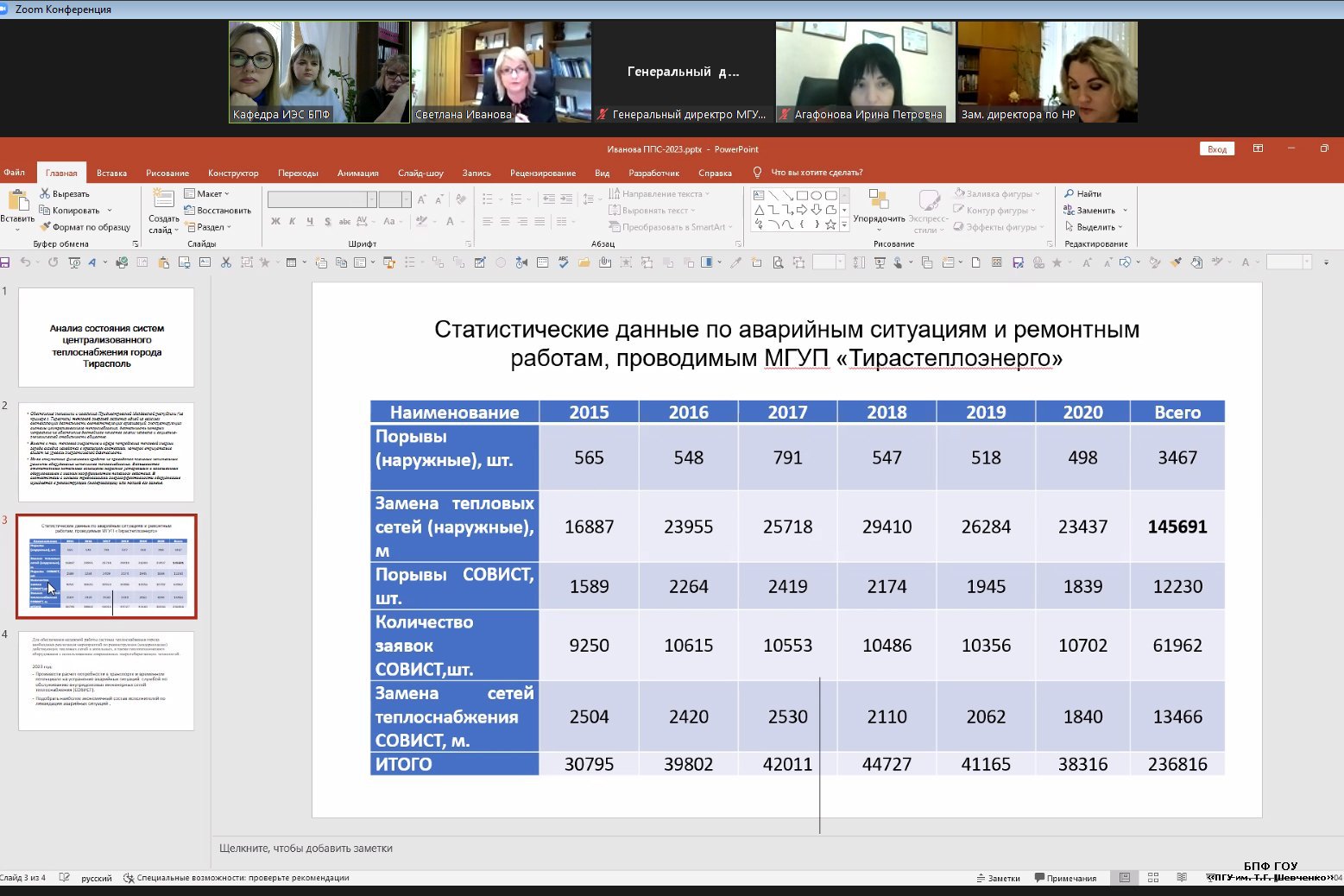Toggle underline Ч formatting
This screenshot has height=896, width=1344.
(x=309, y=222)
